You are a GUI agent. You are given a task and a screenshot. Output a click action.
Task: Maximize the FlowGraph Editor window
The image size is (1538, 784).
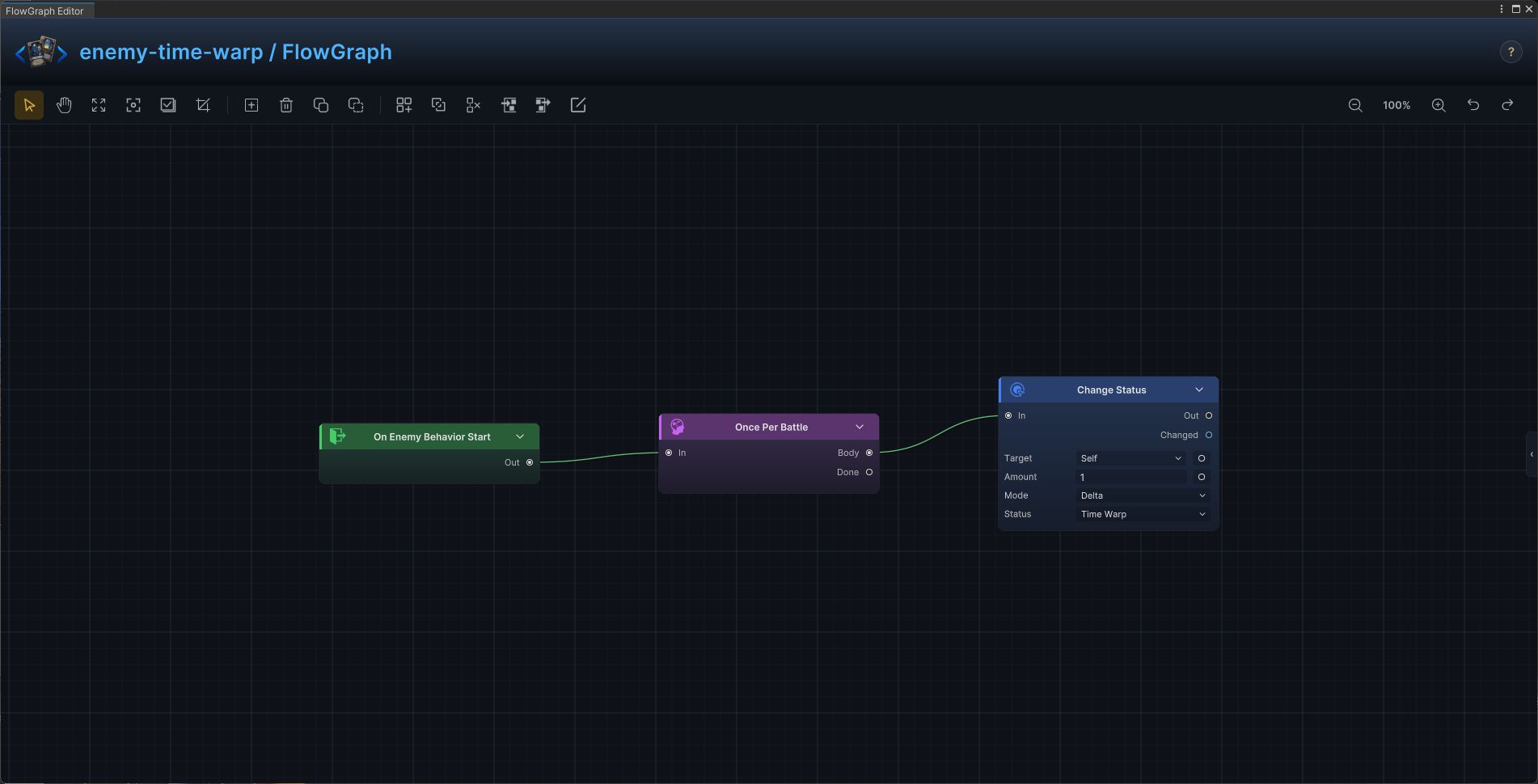click(x=1515, y=9)
